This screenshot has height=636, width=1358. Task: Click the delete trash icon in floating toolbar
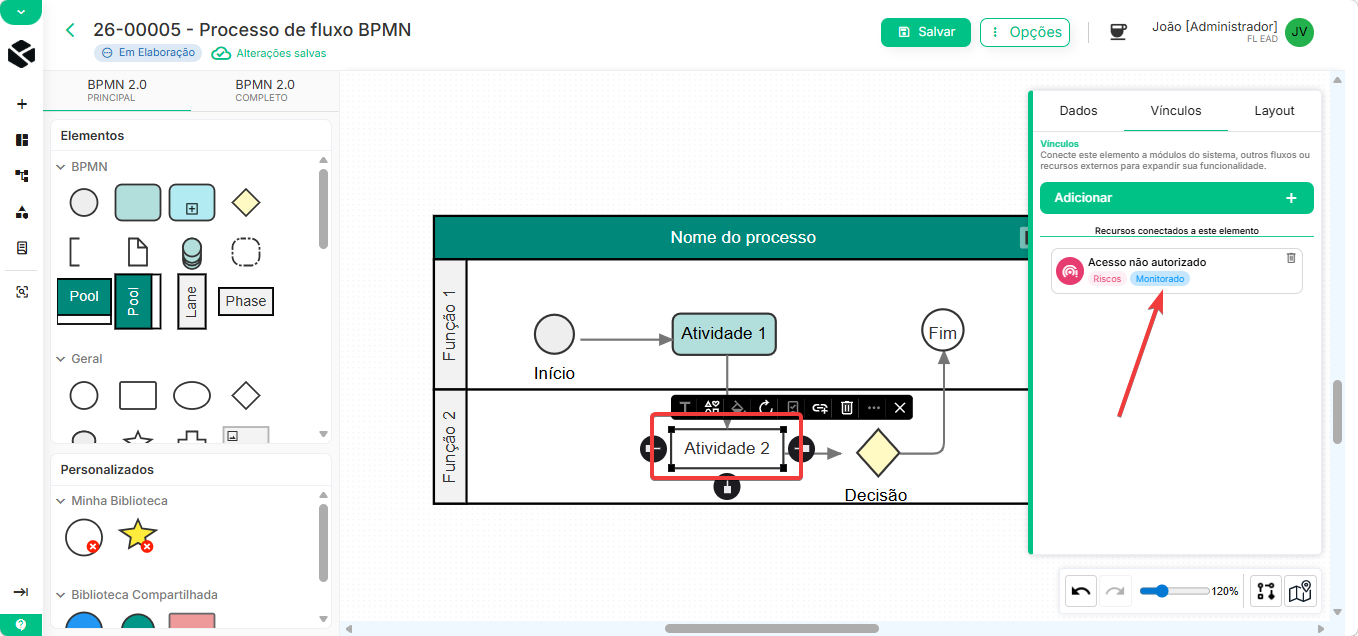point(847,408)
